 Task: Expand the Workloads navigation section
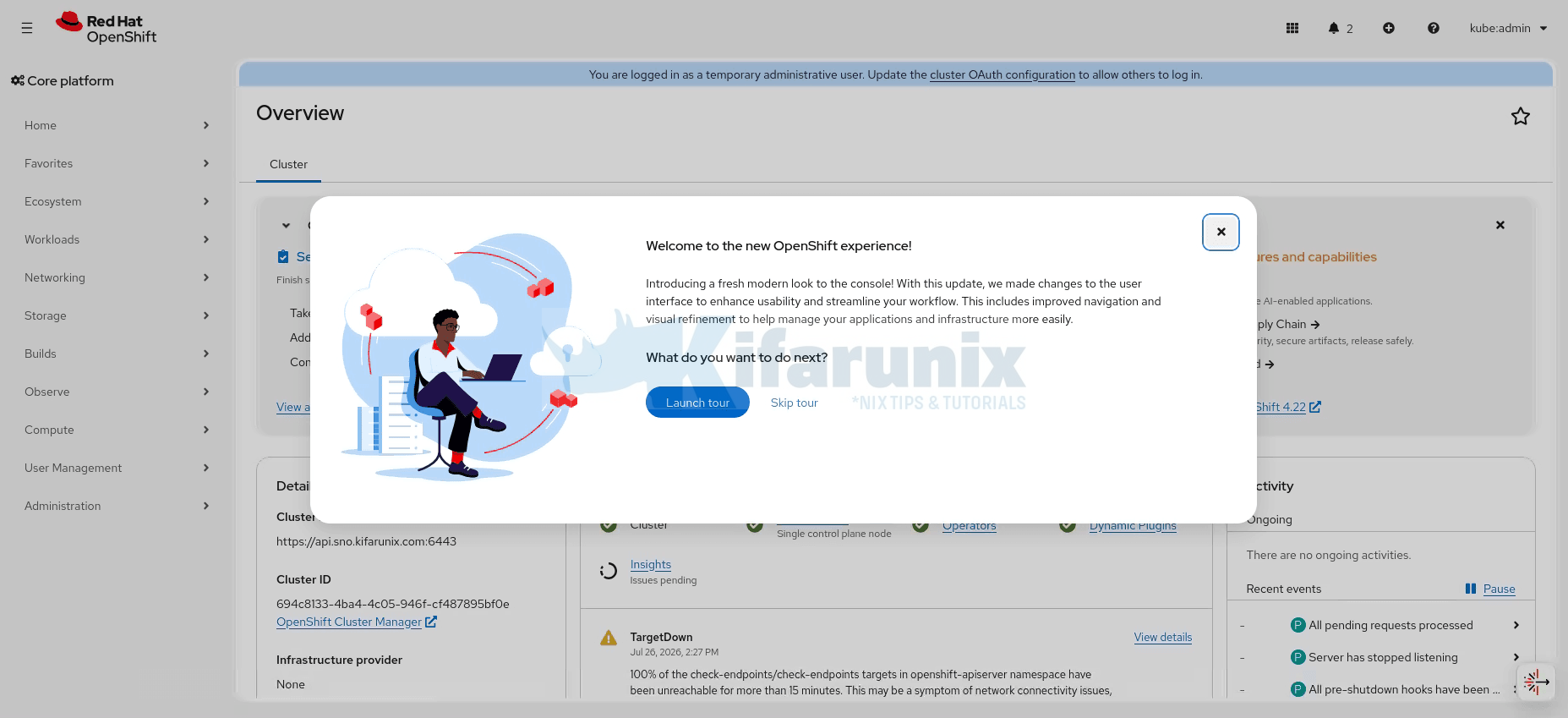[x=117, y=239]
